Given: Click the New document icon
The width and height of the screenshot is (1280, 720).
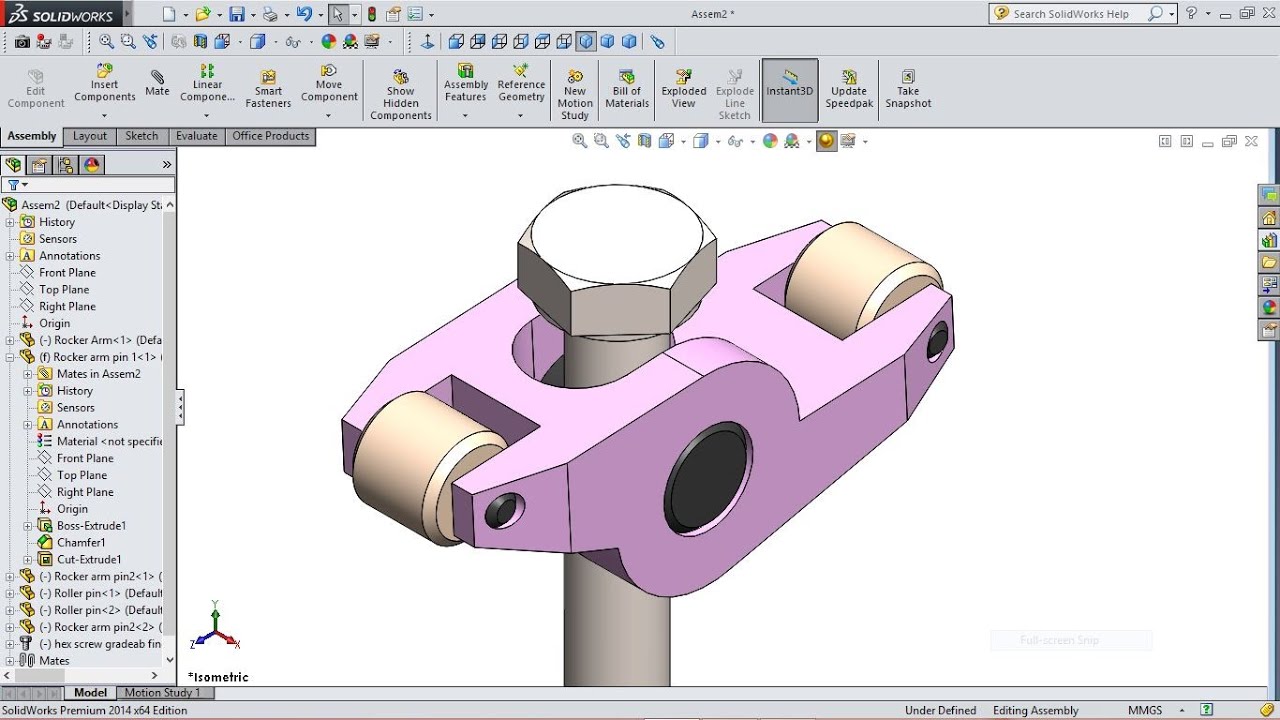Looking at the screenshot, I should pos(169,14).
